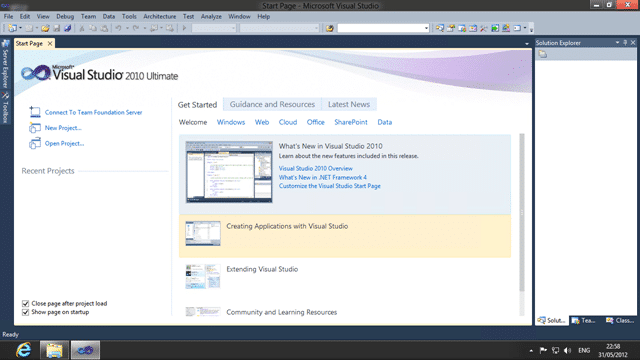
Task: Click the Find in Files toolbar icon
Action: coord(329,28)
